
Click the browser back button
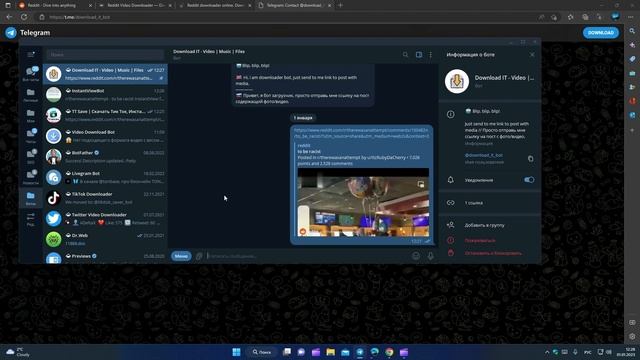9,17
